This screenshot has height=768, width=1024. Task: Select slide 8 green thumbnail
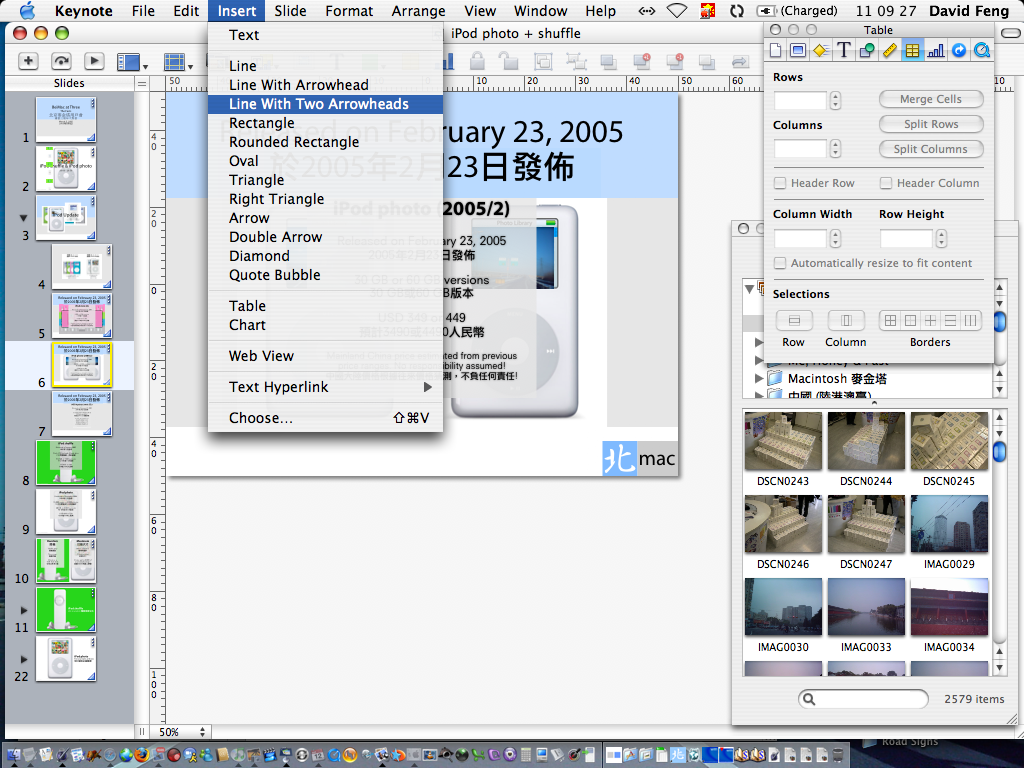point(65,462)
